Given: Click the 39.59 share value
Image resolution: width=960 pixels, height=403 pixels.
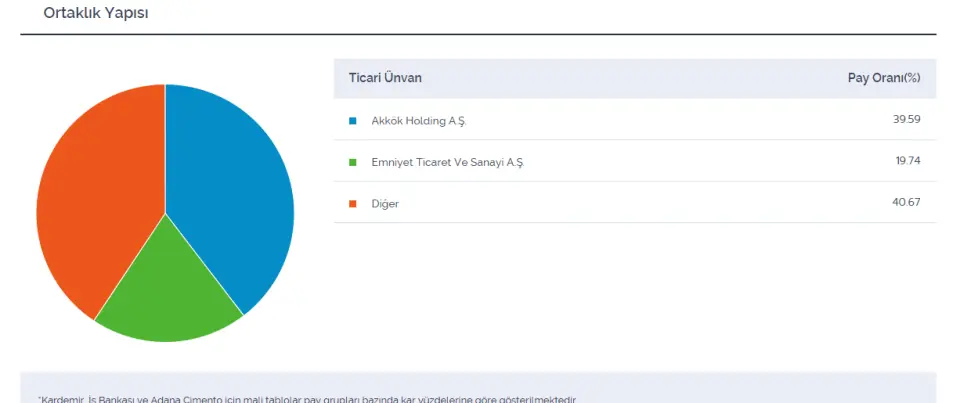Looking at the screenshot, I should pyautogui.click(x=906, y=119).
